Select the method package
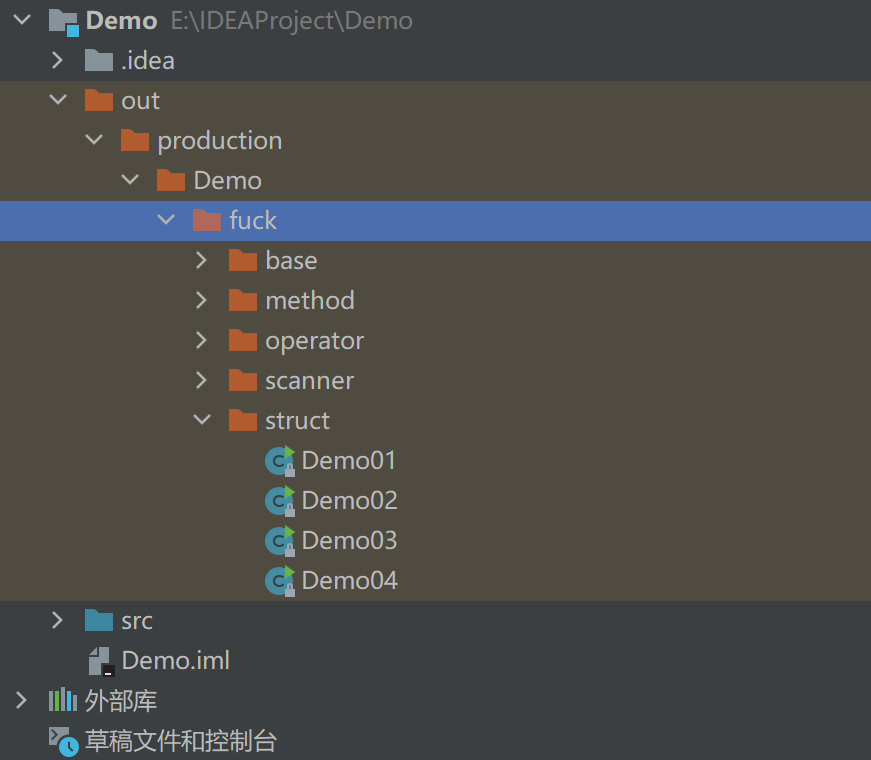The image size is (871, 760). (x=309, y=300)
